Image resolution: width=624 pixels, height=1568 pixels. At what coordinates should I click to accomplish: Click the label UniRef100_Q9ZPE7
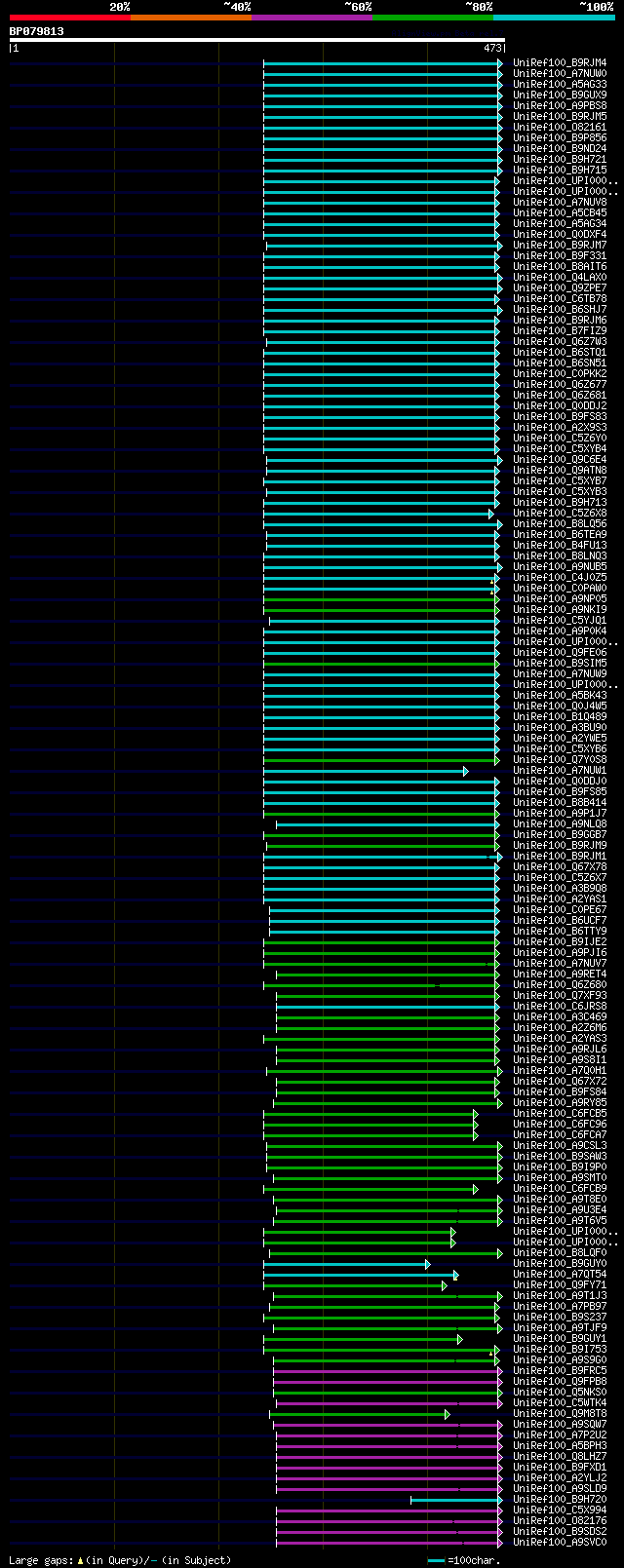click(560, 288)
